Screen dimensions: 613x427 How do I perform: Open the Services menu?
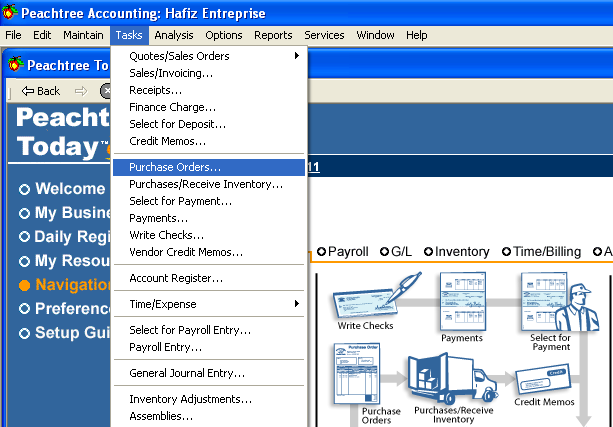pos(324,35)
